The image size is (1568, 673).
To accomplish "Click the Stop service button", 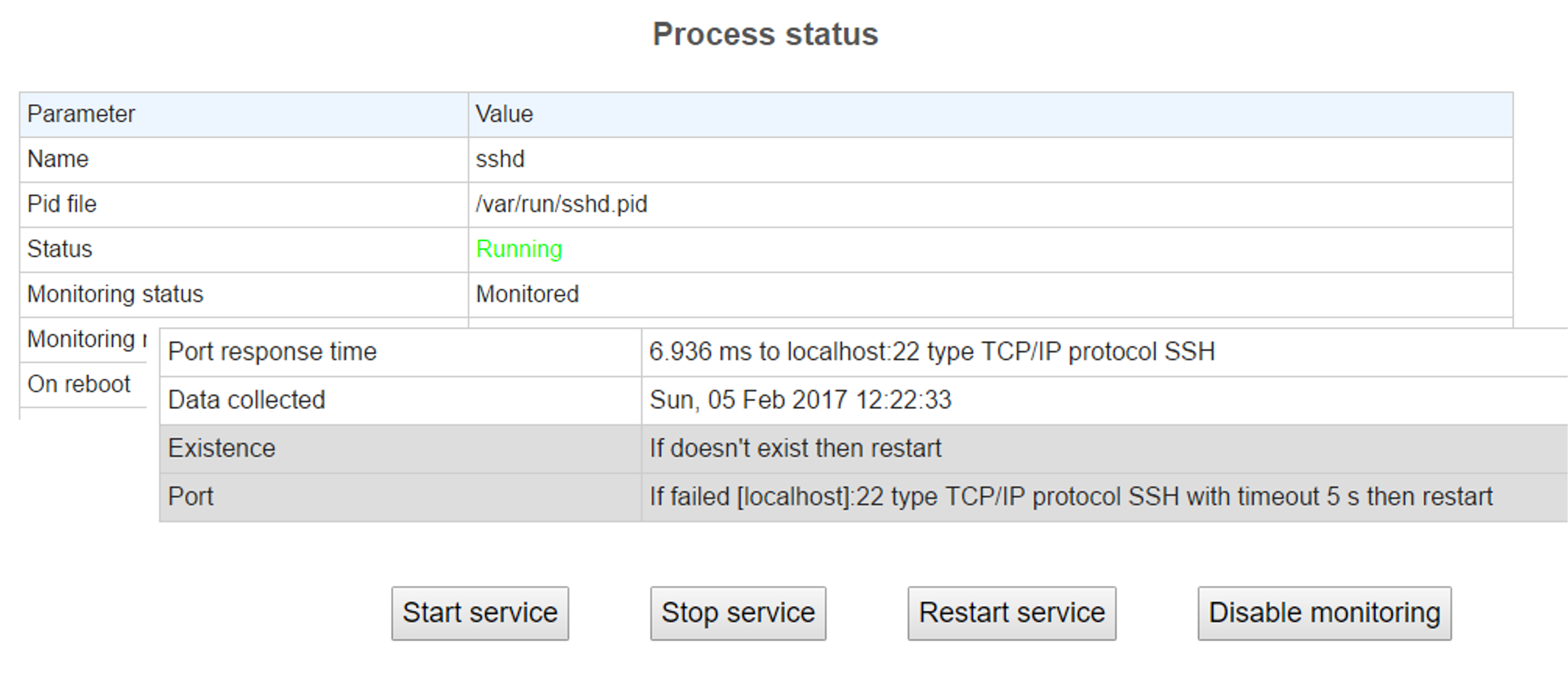I will click(x=739, y=613).
